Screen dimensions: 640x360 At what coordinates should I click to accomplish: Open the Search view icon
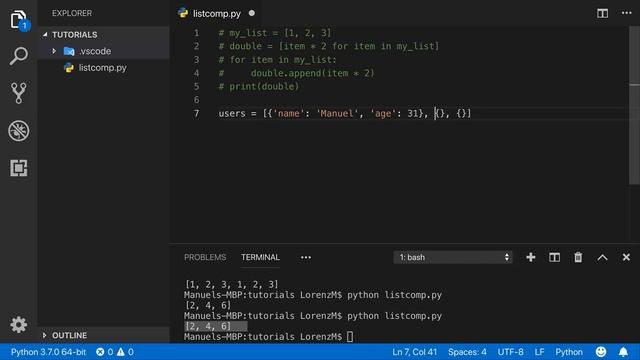coord(19,56)
